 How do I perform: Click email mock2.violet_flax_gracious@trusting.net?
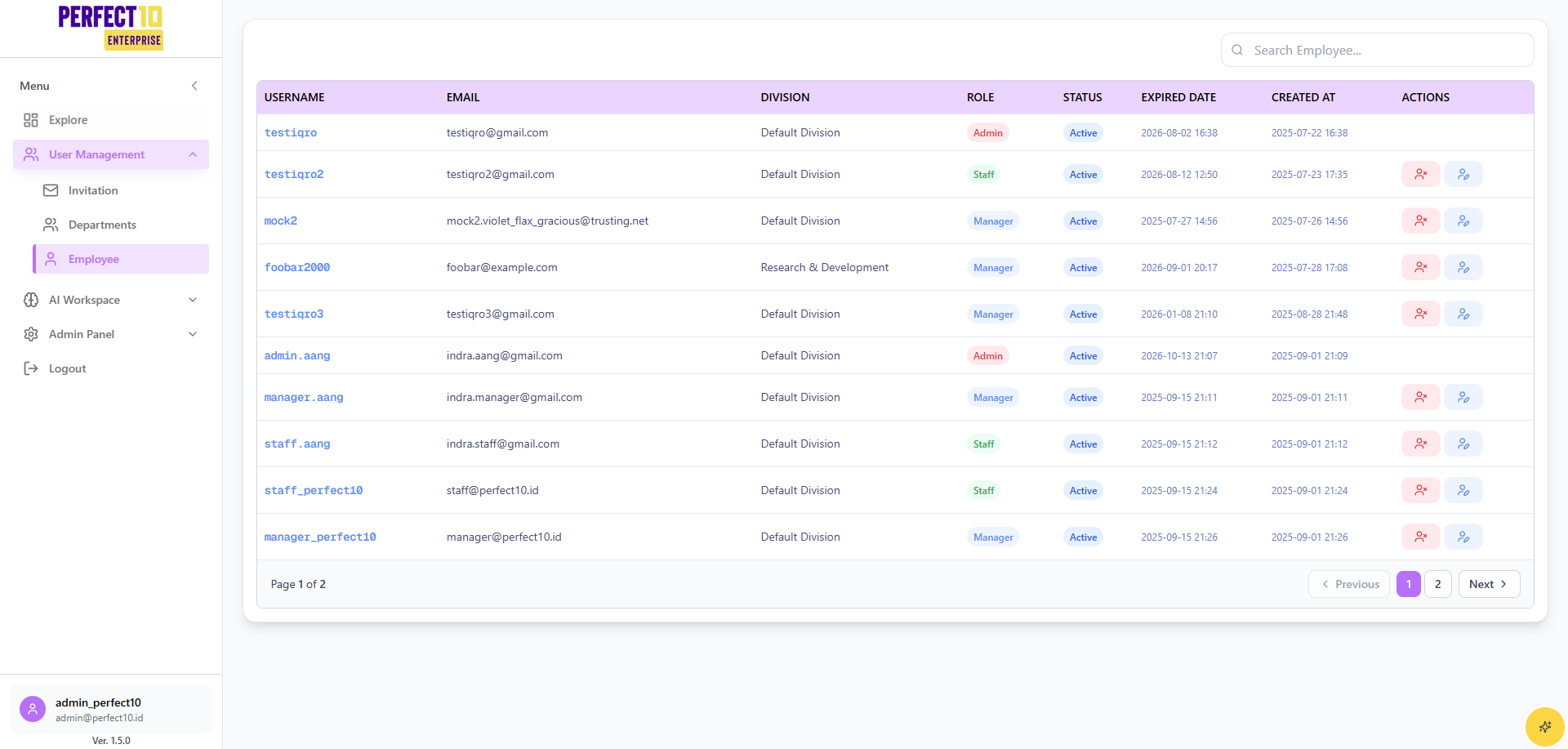(x=547, y=221)
